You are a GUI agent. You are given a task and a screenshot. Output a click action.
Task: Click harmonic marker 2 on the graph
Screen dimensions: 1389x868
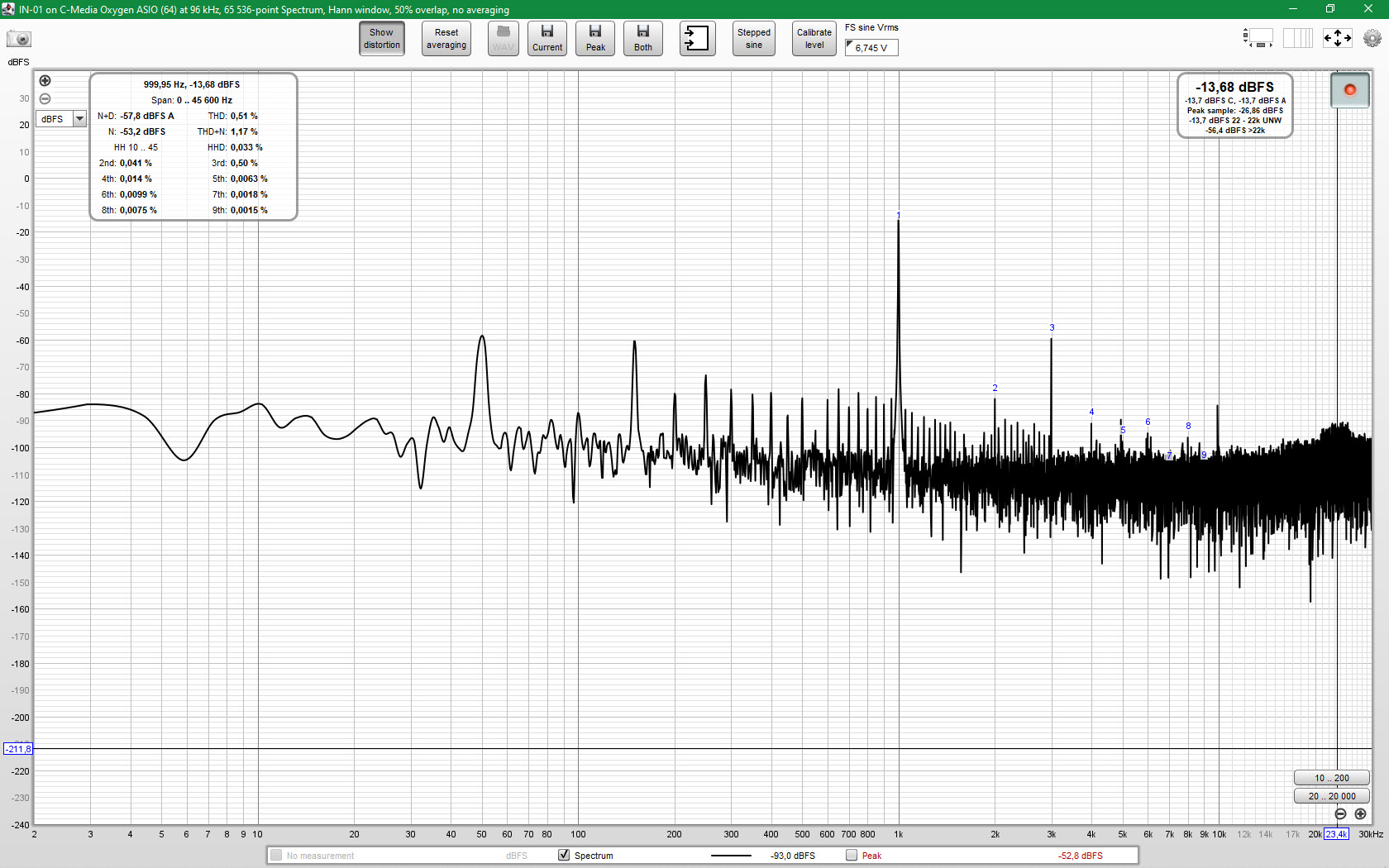point(995,388)
